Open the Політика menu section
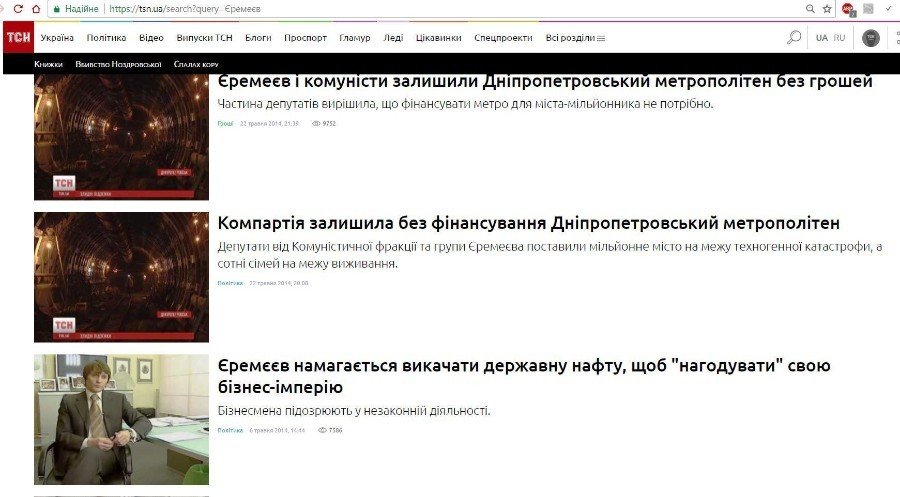The height and width of the screenshot is (497, 900). 106,38
